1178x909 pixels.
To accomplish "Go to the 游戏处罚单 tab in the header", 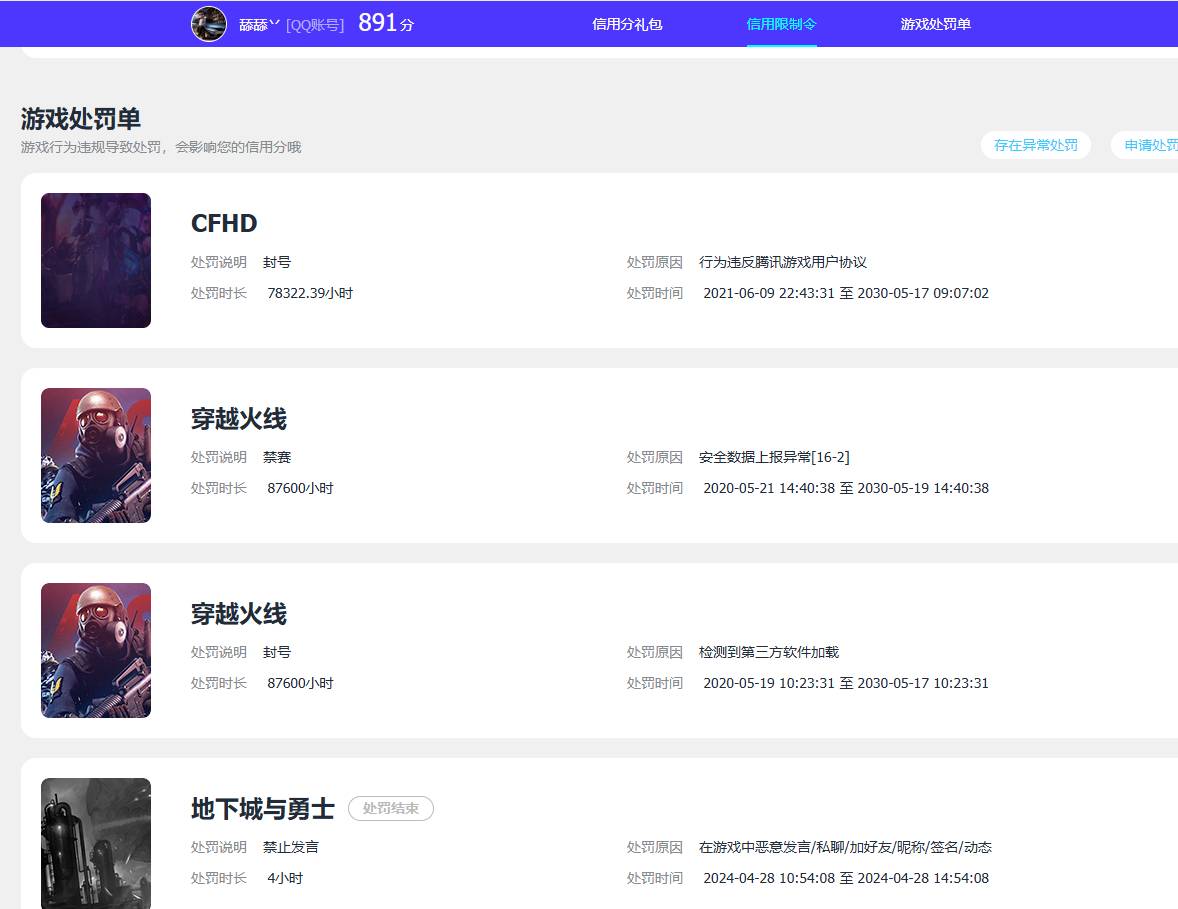I will click(x=935, y=24).
